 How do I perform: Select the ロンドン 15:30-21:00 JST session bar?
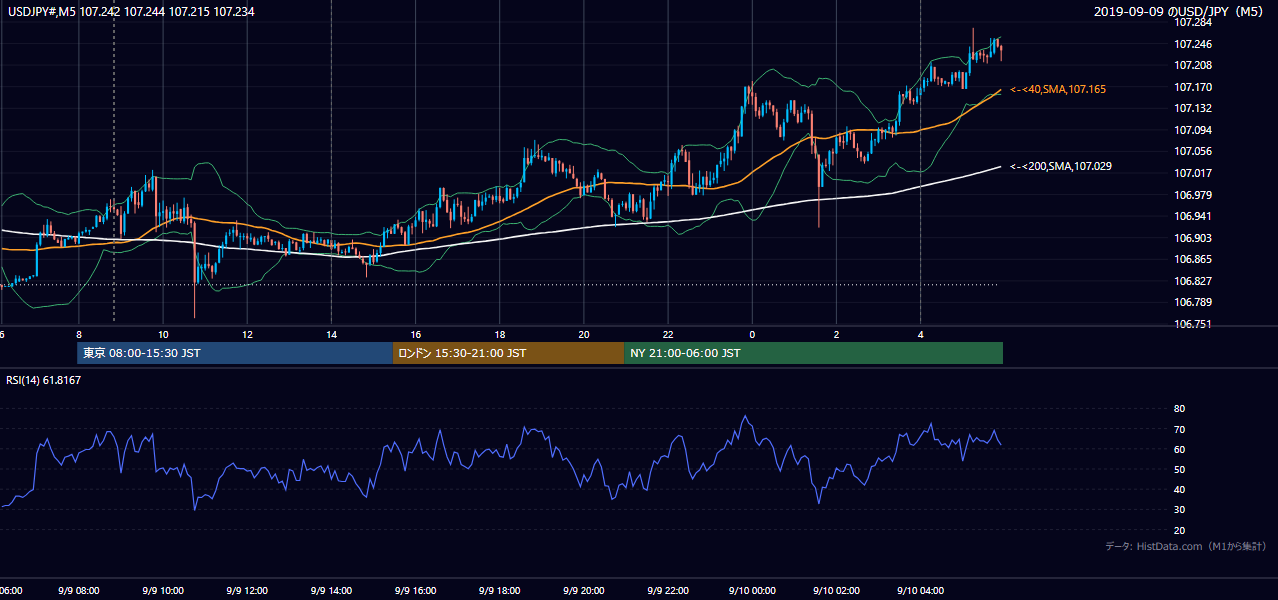click(509, 353)
